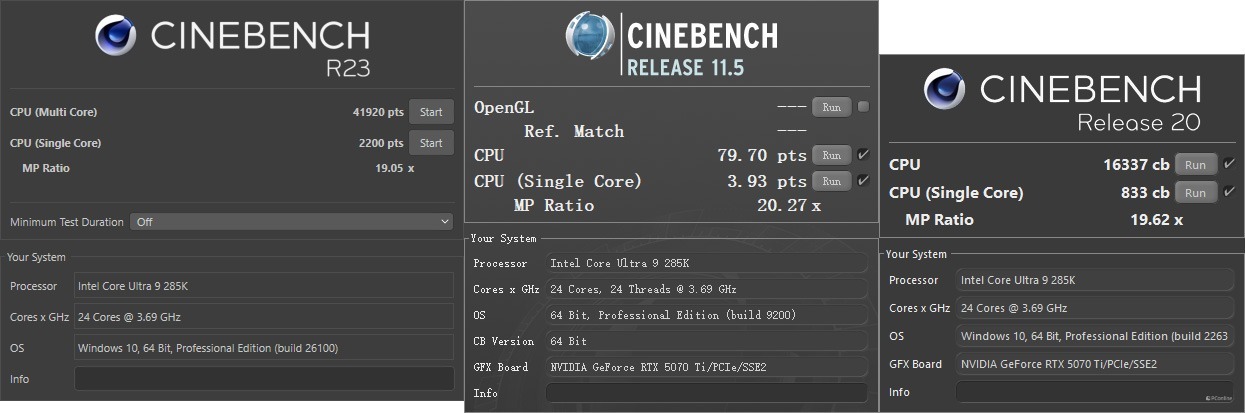This screenshot has width=1245, height=413.
Task: Start the R23 CPU Single Core test
Action: tap(431, 143)
